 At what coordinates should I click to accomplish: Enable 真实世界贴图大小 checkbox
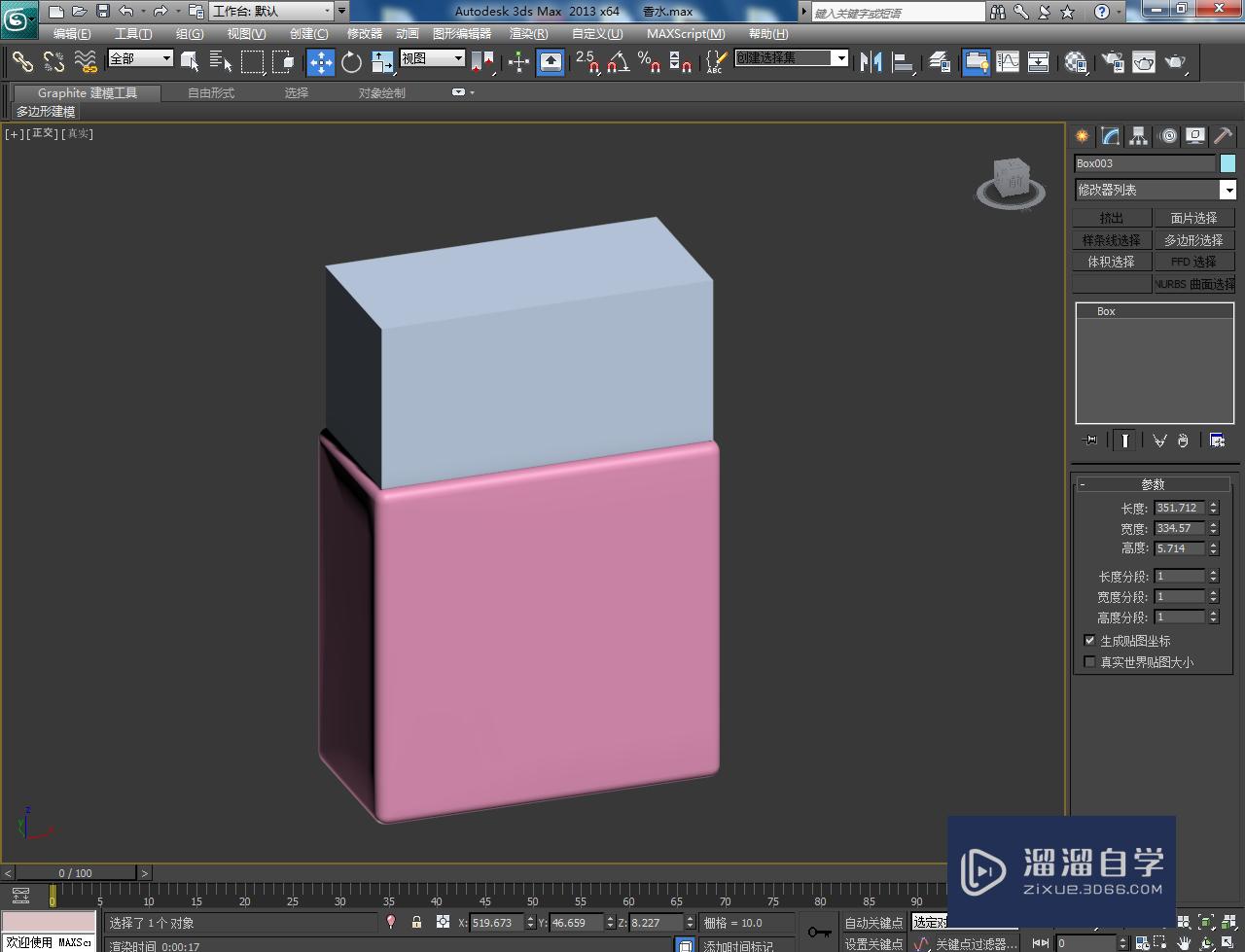pyautogui.click(x=1089, y=662)
